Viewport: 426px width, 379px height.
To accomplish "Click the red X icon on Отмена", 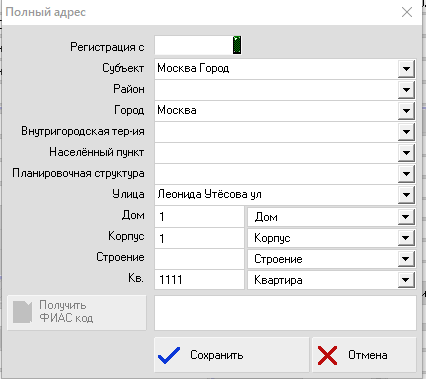I will 327,355.
